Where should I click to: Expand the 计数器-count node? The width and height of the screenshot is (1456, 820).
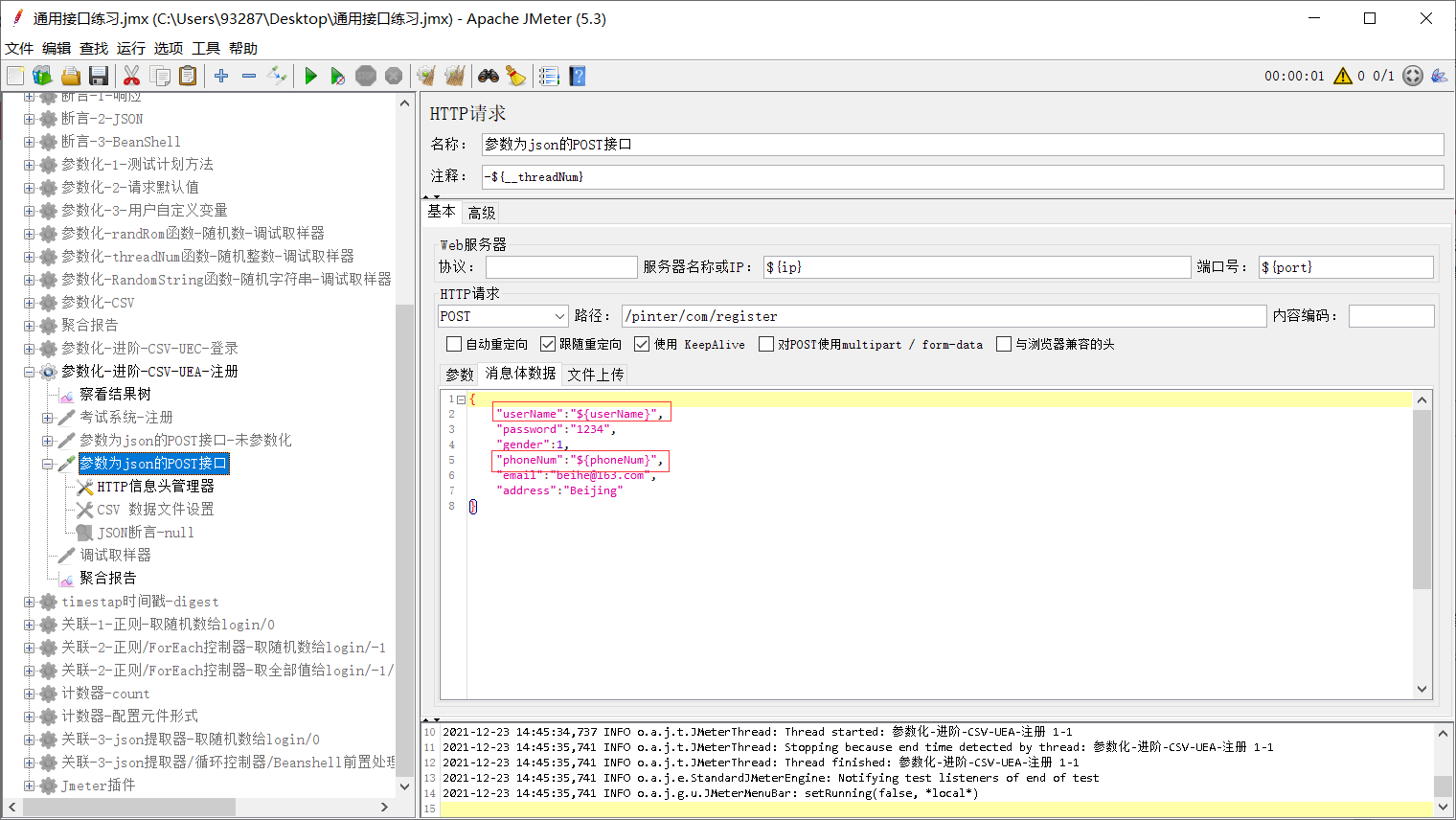click(x=29, y=694)
